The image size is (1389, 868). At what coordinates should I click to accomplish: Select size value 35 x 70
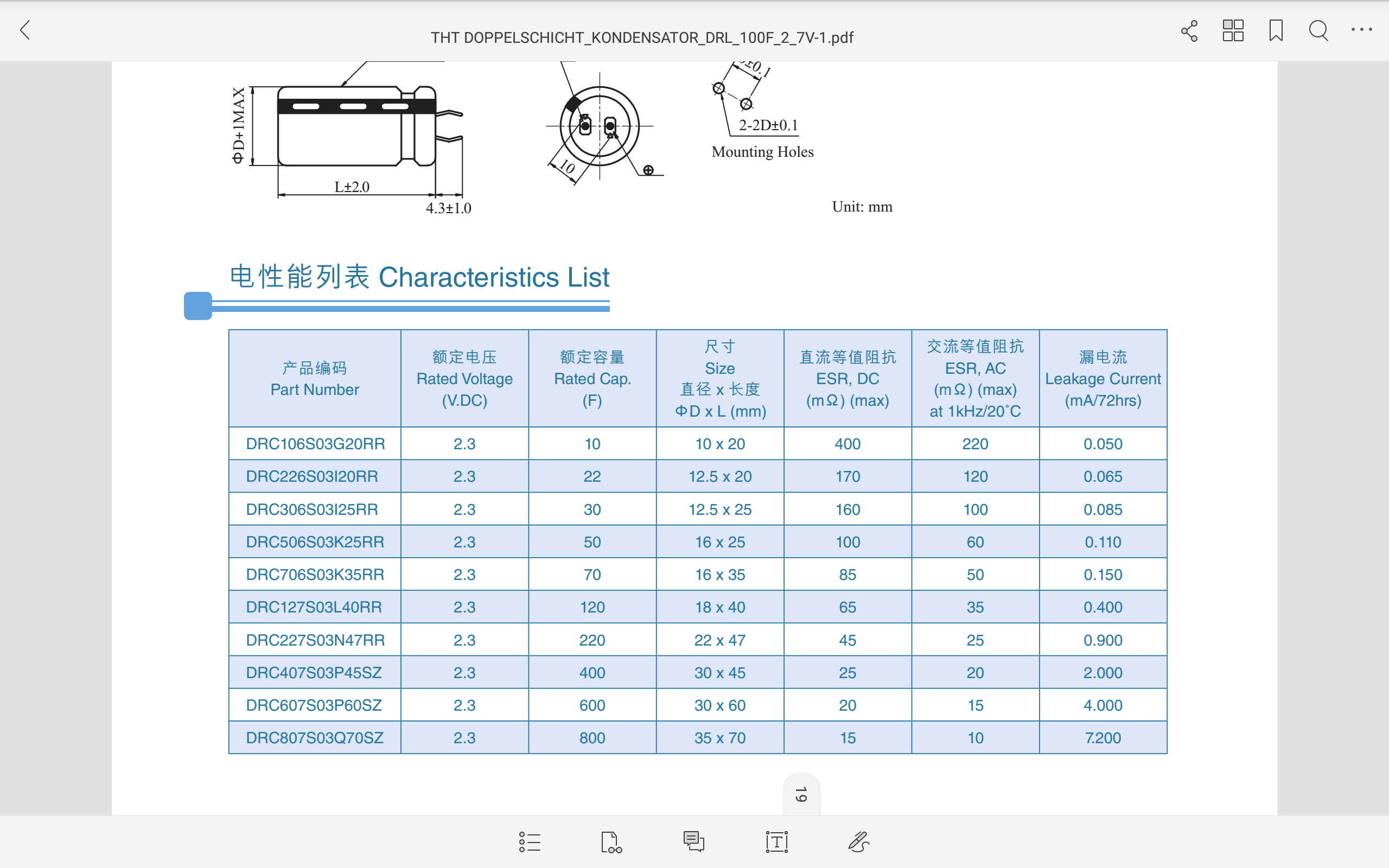tap(720, 738)
